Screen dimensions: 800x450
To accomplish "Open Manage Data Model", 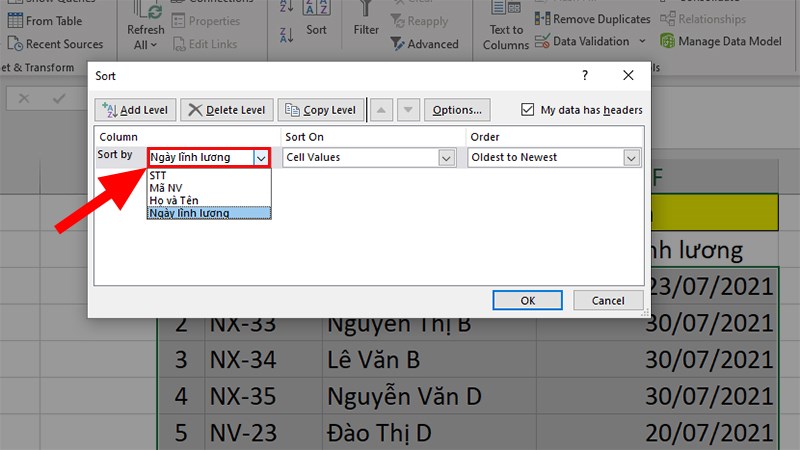I will tap(720, 41).
